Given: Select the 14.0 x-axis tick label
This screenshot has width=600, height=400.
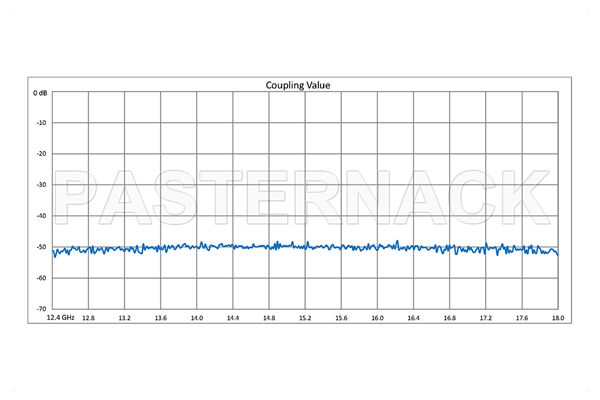Looking at the screenshot, I should (197, 318).
